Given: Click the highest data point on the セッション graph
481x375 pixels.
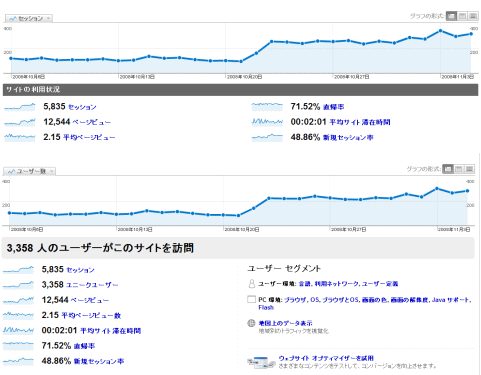Looking at the screenshot, I should [x=440, y=31].
